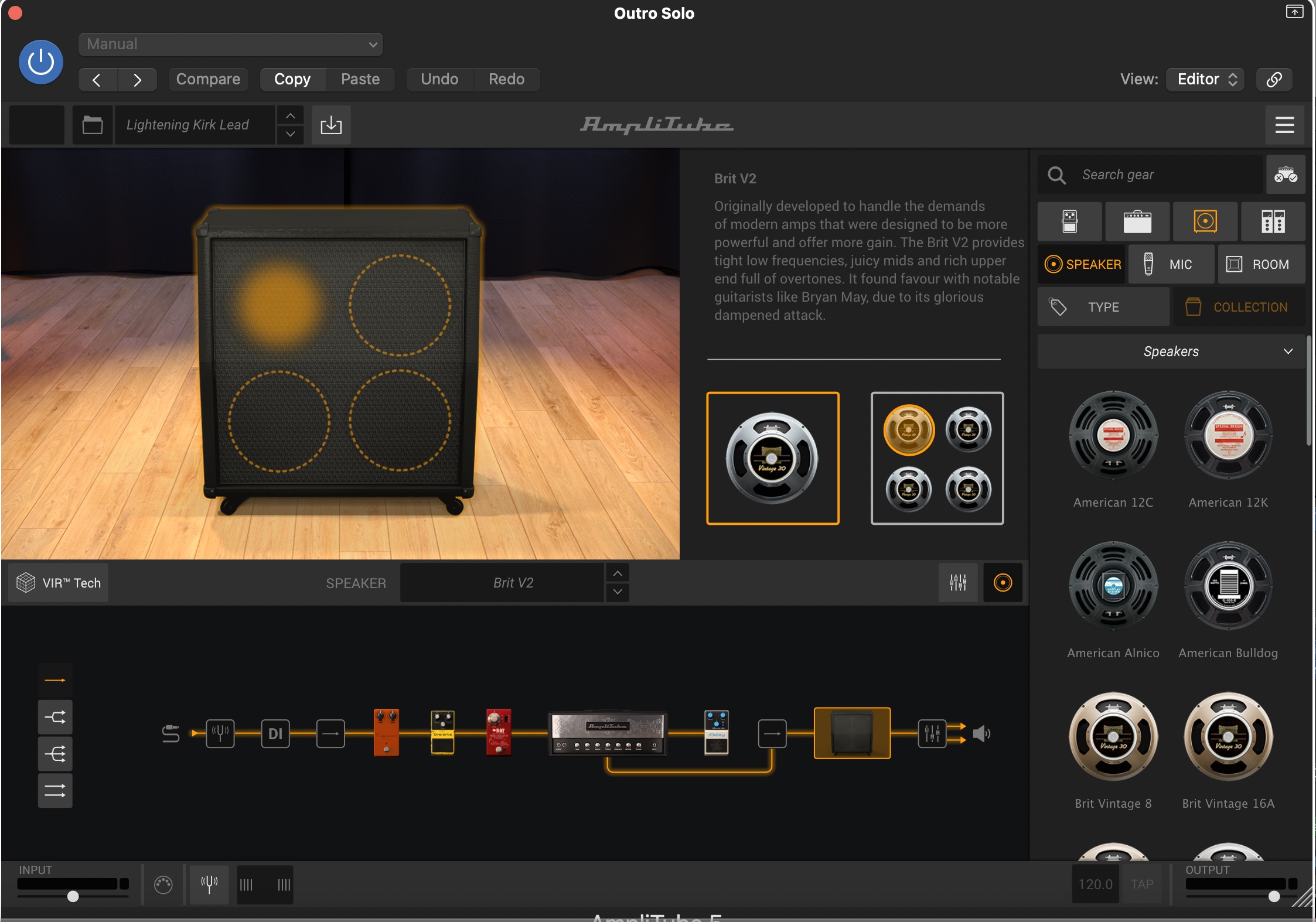Screen dimensions: 1316x922
Task: Step to the previous AmpliTube preset
Action: (x=290, y=115)
